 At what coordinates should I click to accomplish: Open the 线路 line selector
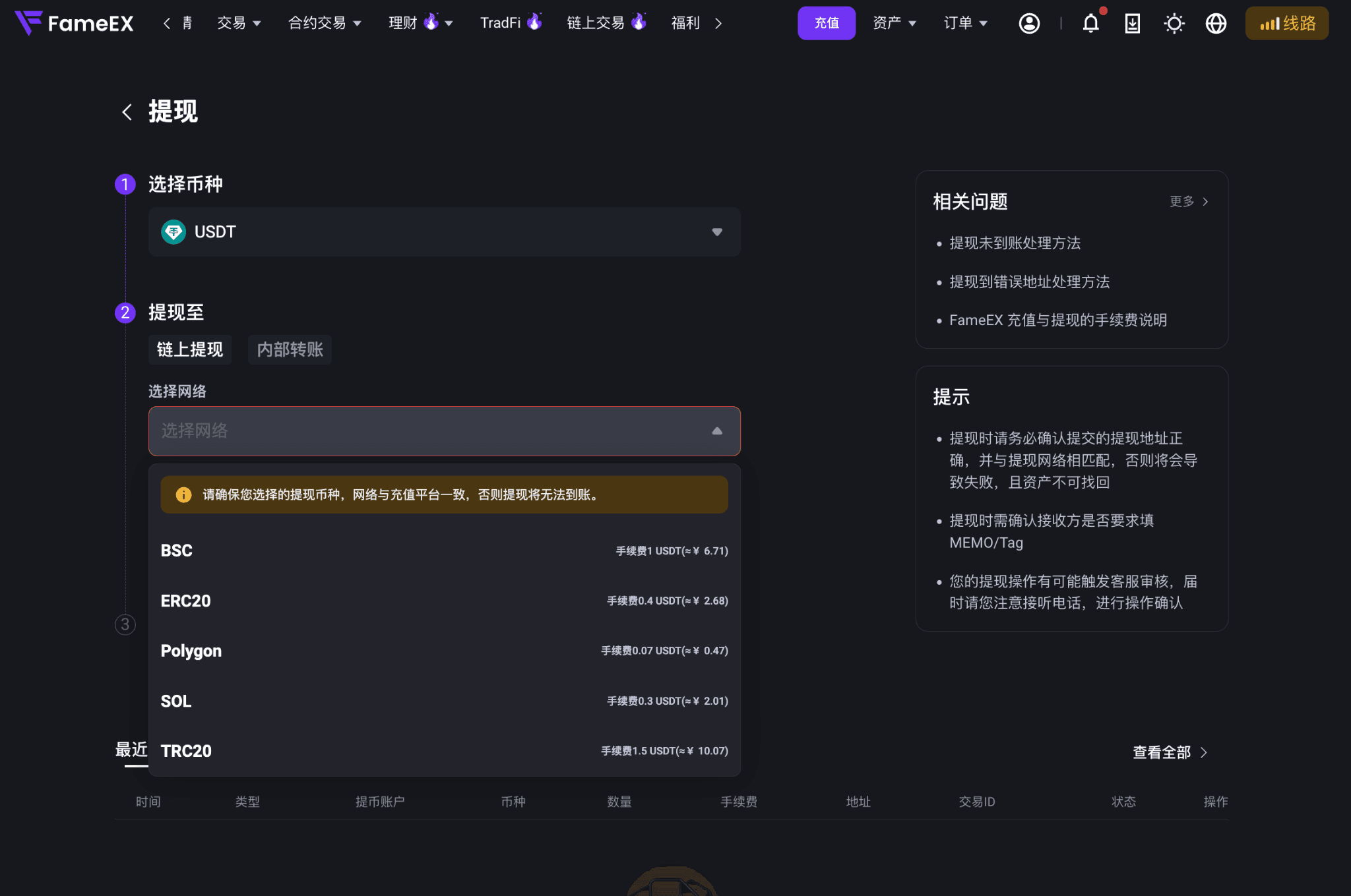click(1286, 23)
